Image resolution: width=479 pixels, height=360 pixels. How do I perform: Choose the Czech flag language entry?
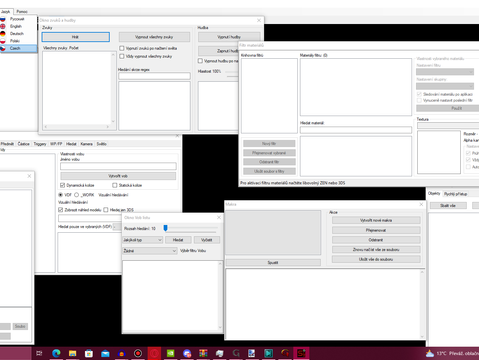click(18, 48)
